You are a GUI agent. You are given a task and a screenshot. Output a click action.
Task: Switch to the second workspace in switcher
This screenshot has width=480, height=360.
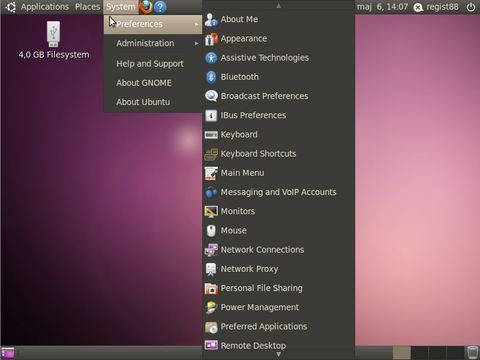point(419,353)
